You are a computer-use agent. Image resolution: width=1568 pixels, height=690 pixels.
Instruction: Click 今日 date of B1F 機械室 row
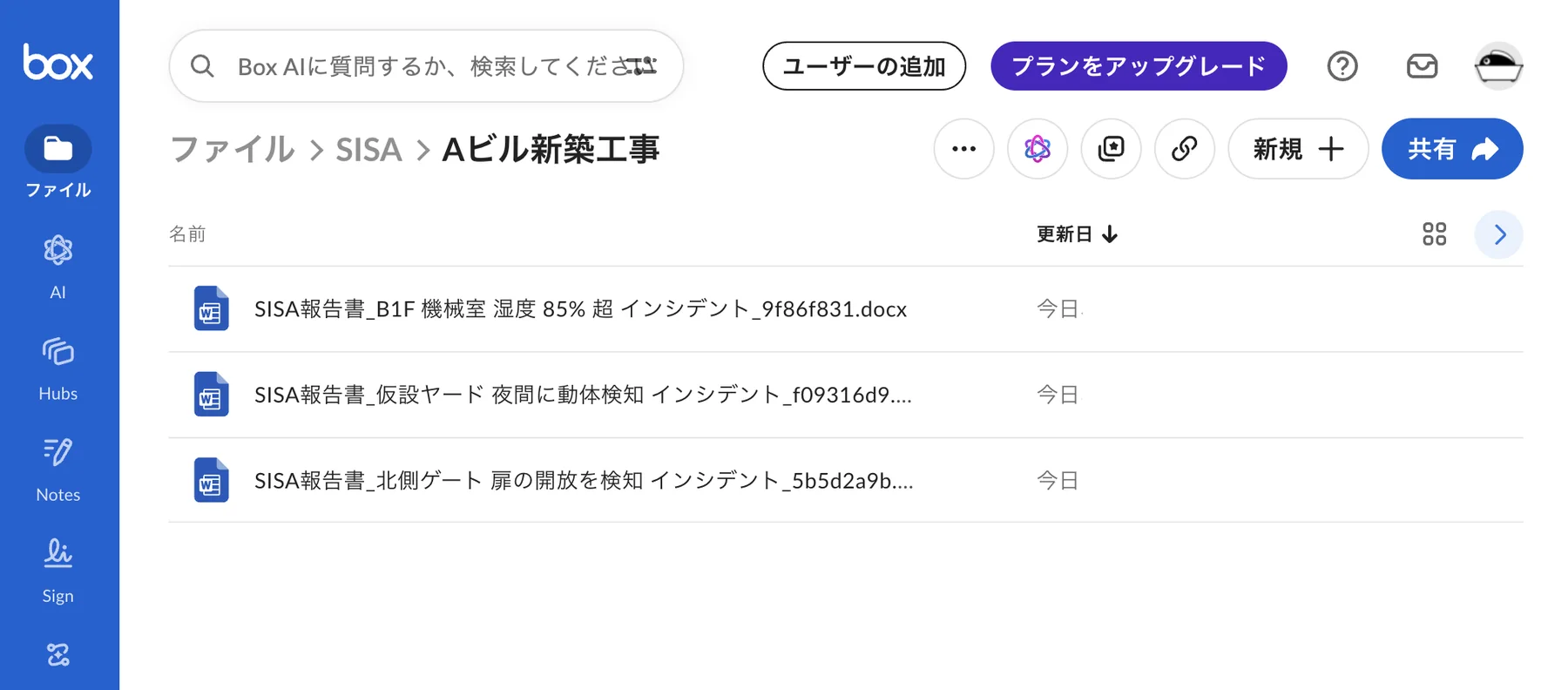(x=1058, y=309)
